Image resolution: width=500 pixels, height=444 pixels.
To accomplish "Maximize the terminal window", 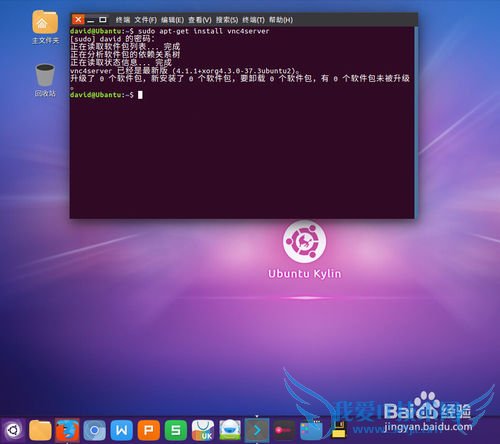I will click(103, 20).
